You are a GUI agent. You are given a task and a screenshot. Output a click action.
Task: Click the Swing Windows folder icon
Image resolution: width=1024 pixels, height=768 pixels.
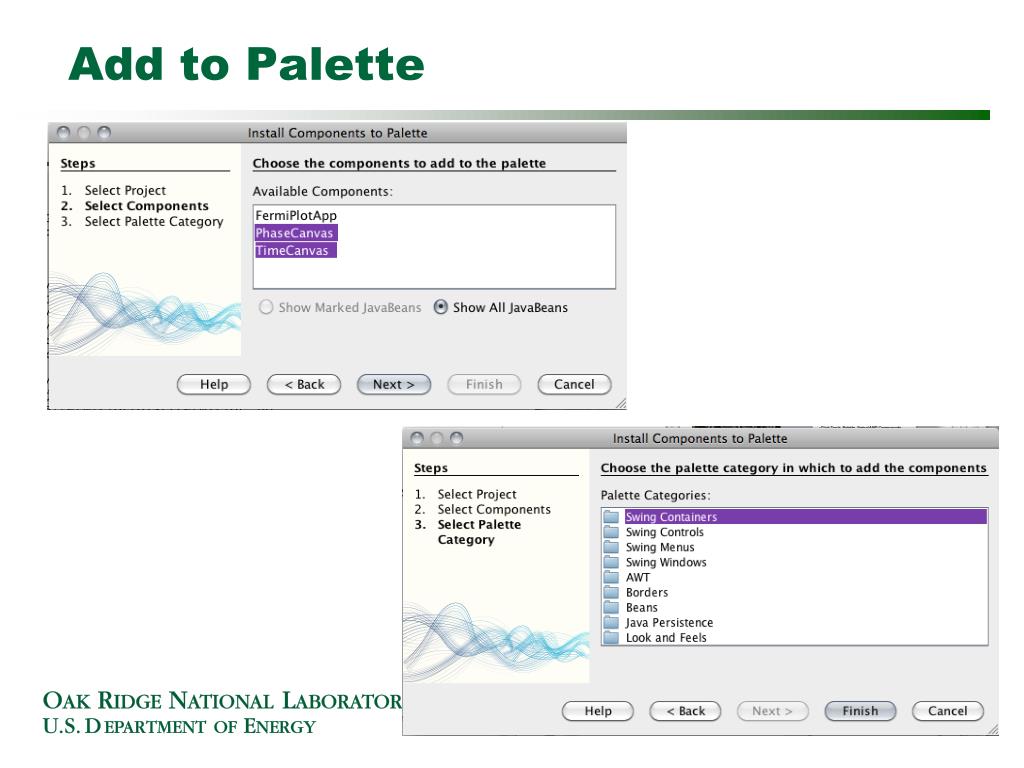[611, 562]
